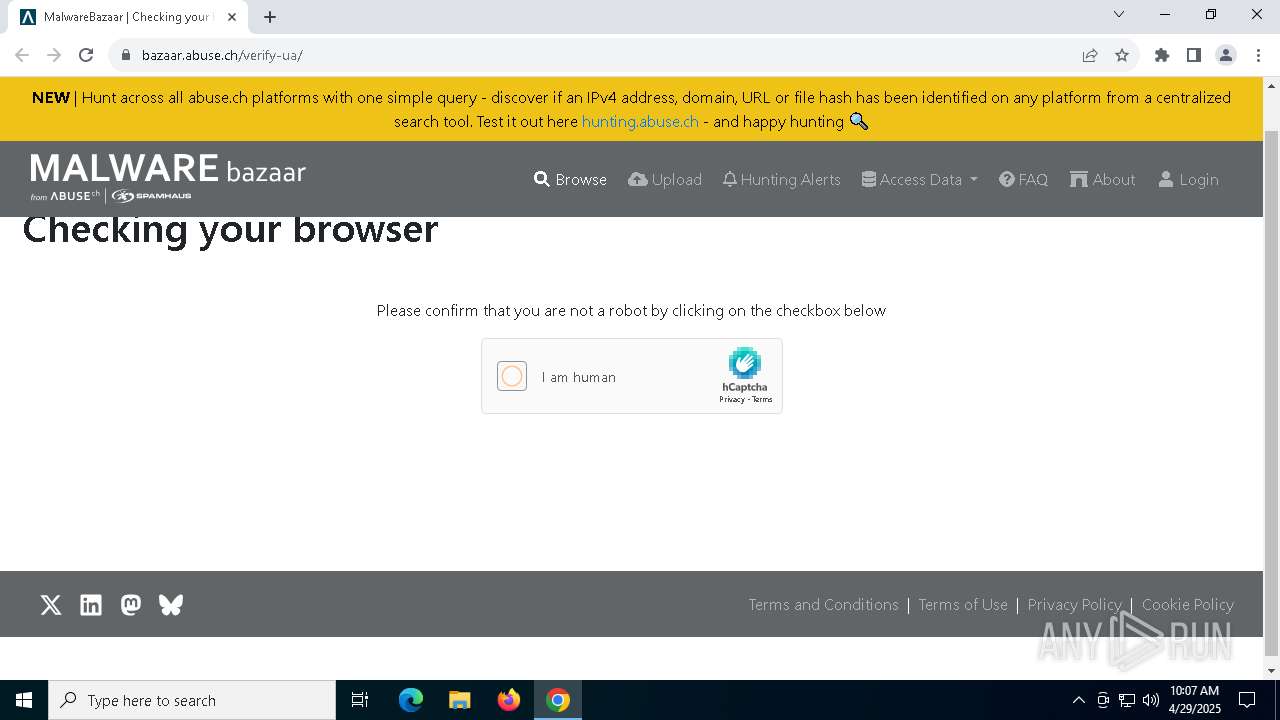Screen dimensions: 1280x720
Task: View site info via padlock icon
Action: [x=126, y=55]
